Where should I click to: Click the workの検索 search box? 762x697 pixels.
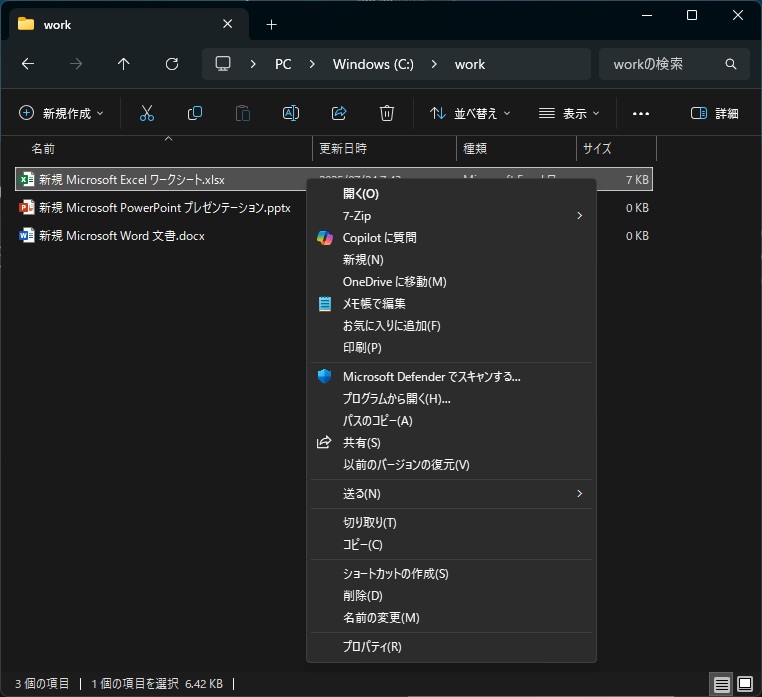coord(665,64)
